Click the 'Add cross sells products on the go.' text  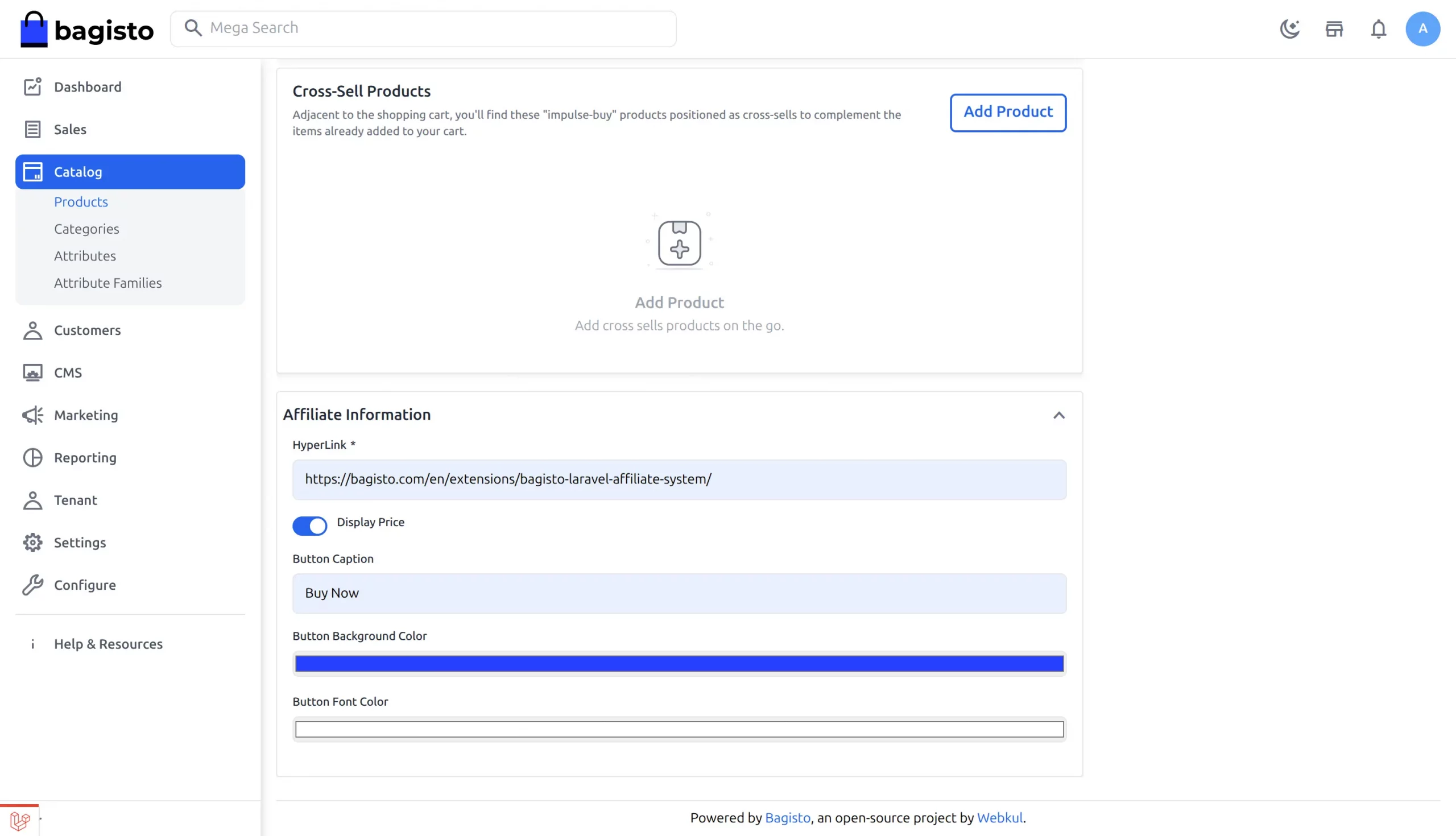(679, 325)
